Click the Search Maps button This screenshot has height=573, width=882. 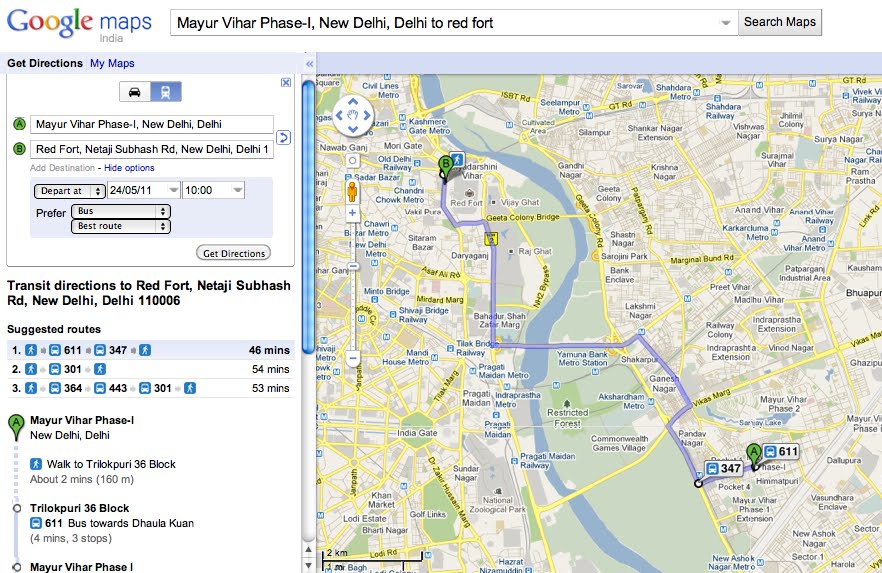pos(780,22)
